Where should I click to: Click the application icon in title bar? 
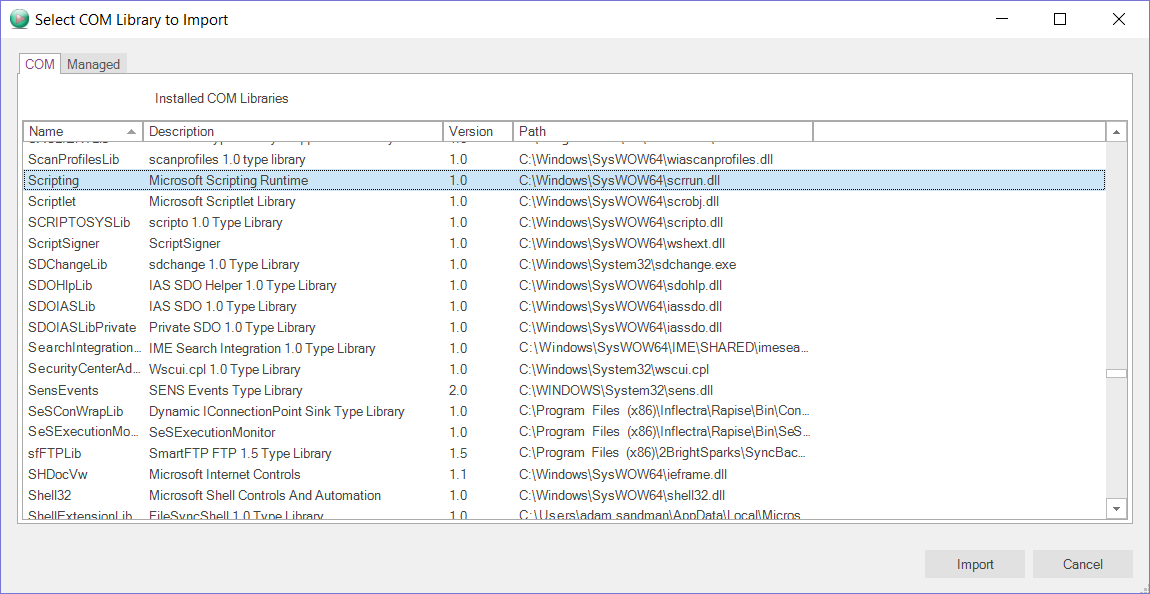pos(18,19)
